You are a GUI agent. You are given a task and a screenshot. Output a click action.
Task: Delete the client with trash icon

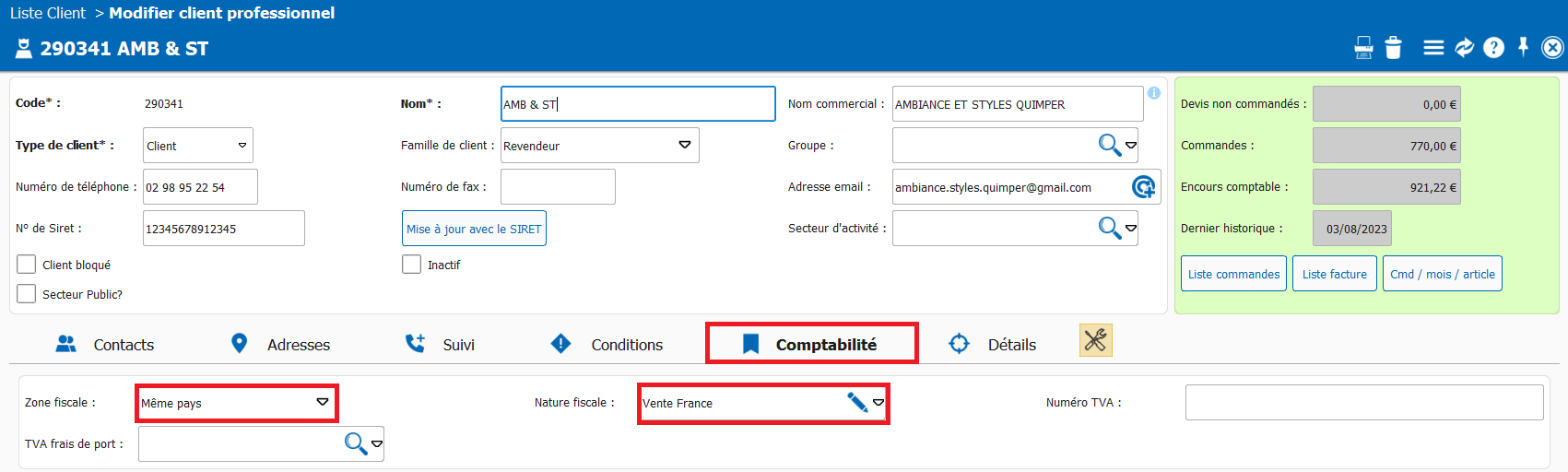click(1393, 48)
